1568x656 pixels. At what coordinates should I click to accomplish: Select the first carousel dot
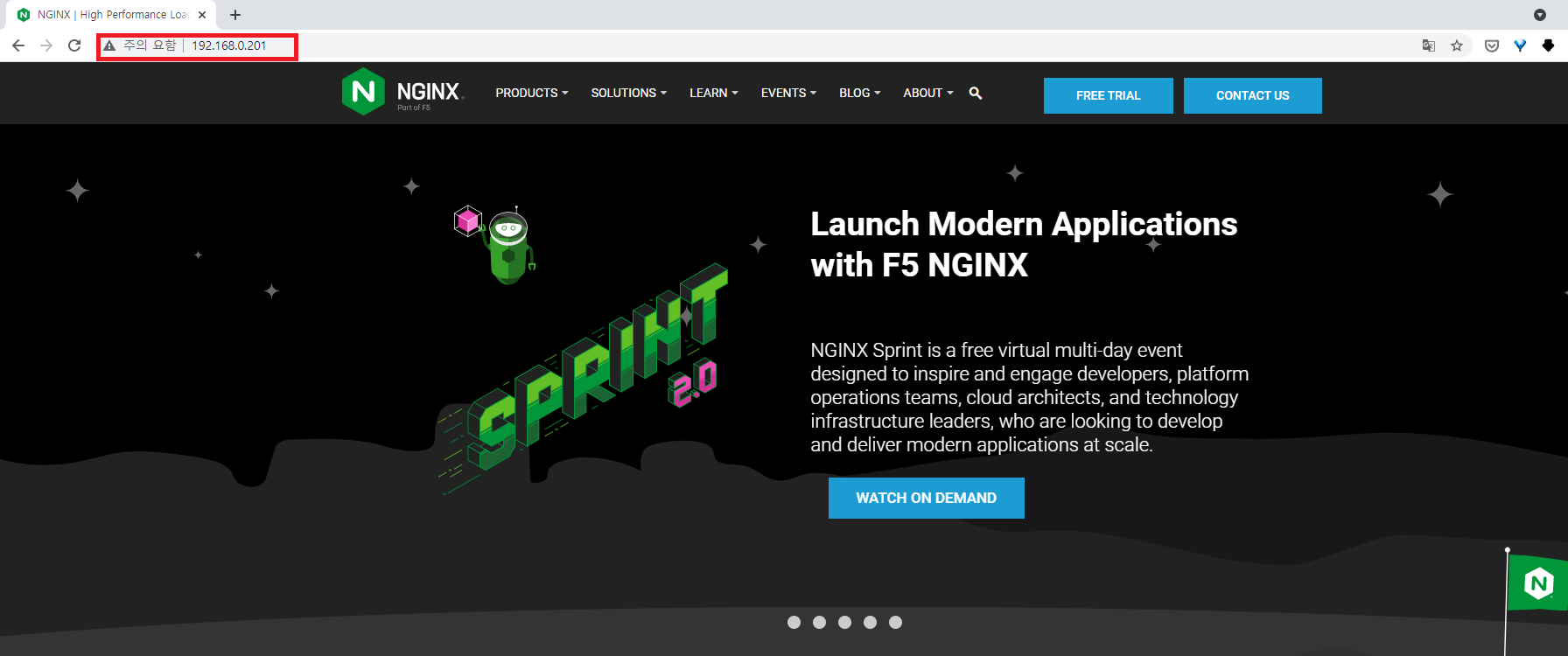(x=794, y=622)
